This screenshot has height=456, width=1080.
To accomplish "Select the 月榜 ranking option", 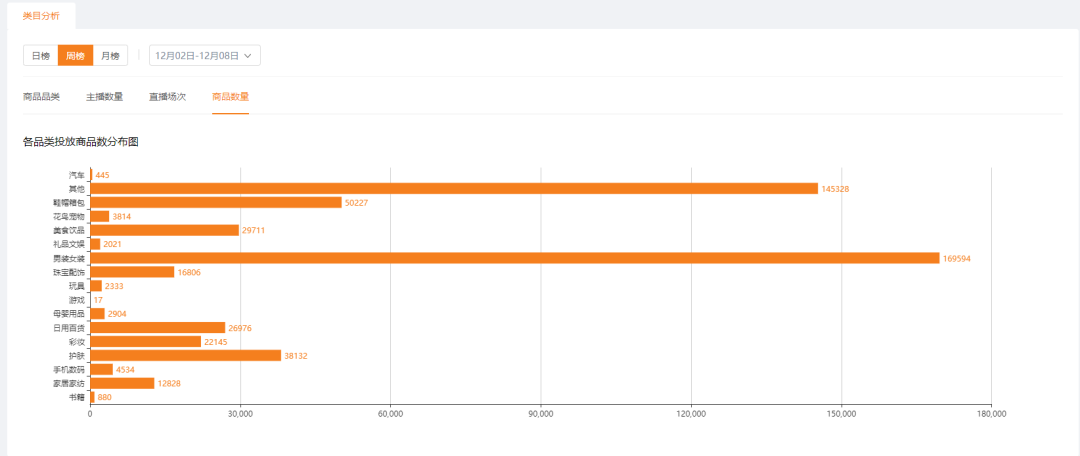I will [110, 56].
